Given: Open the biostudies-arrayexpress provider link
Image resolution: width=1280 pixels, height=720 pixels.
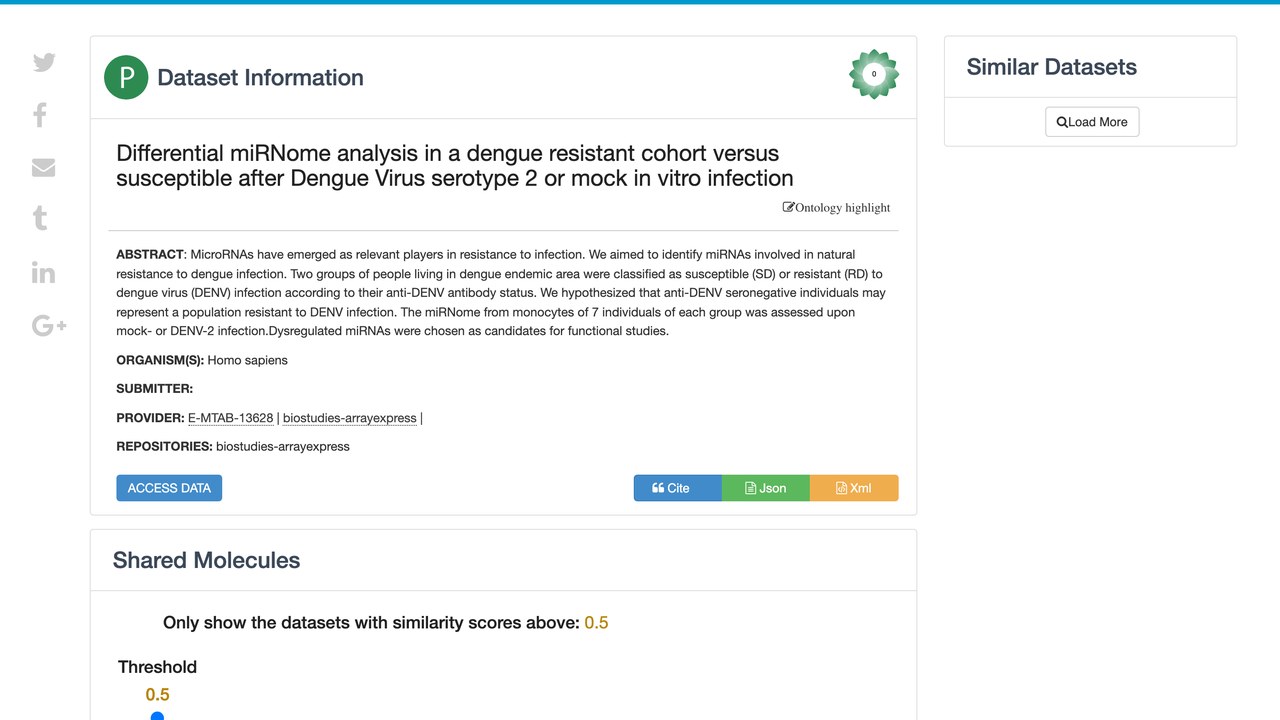Looking at the screenshot, I should [350, 418].
